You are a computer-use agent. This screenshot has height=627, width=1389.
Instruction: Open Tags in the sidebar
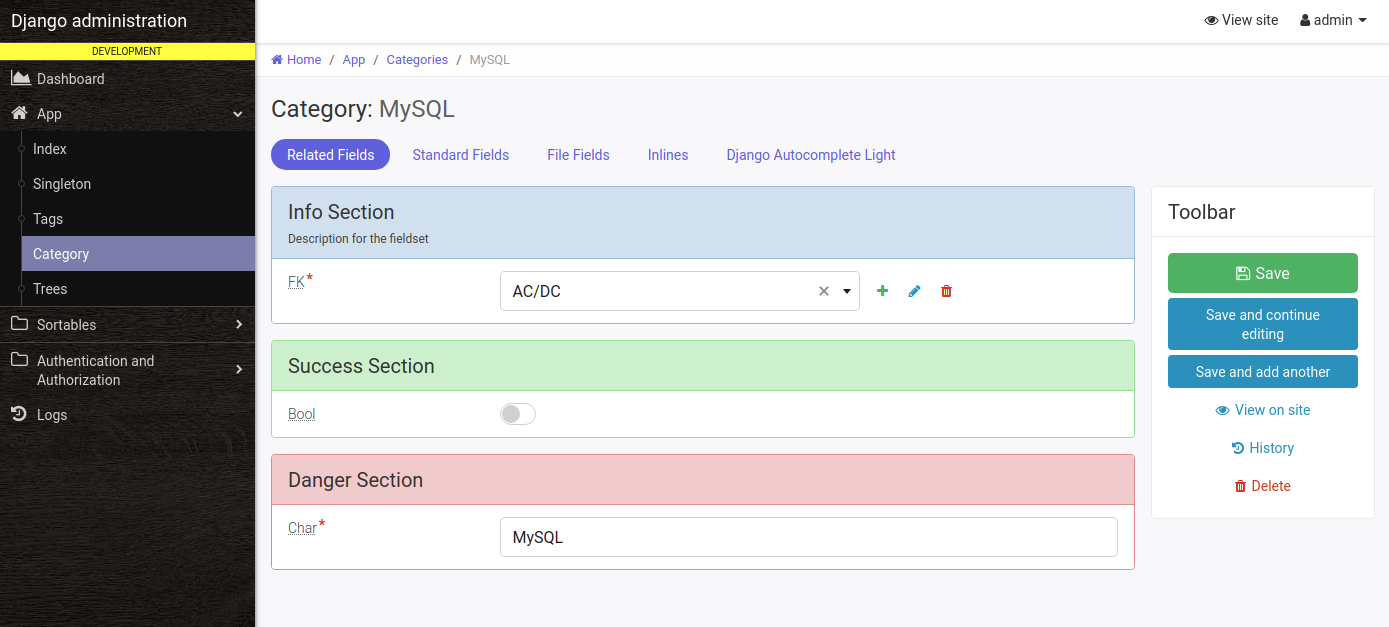tap(138, 219)
